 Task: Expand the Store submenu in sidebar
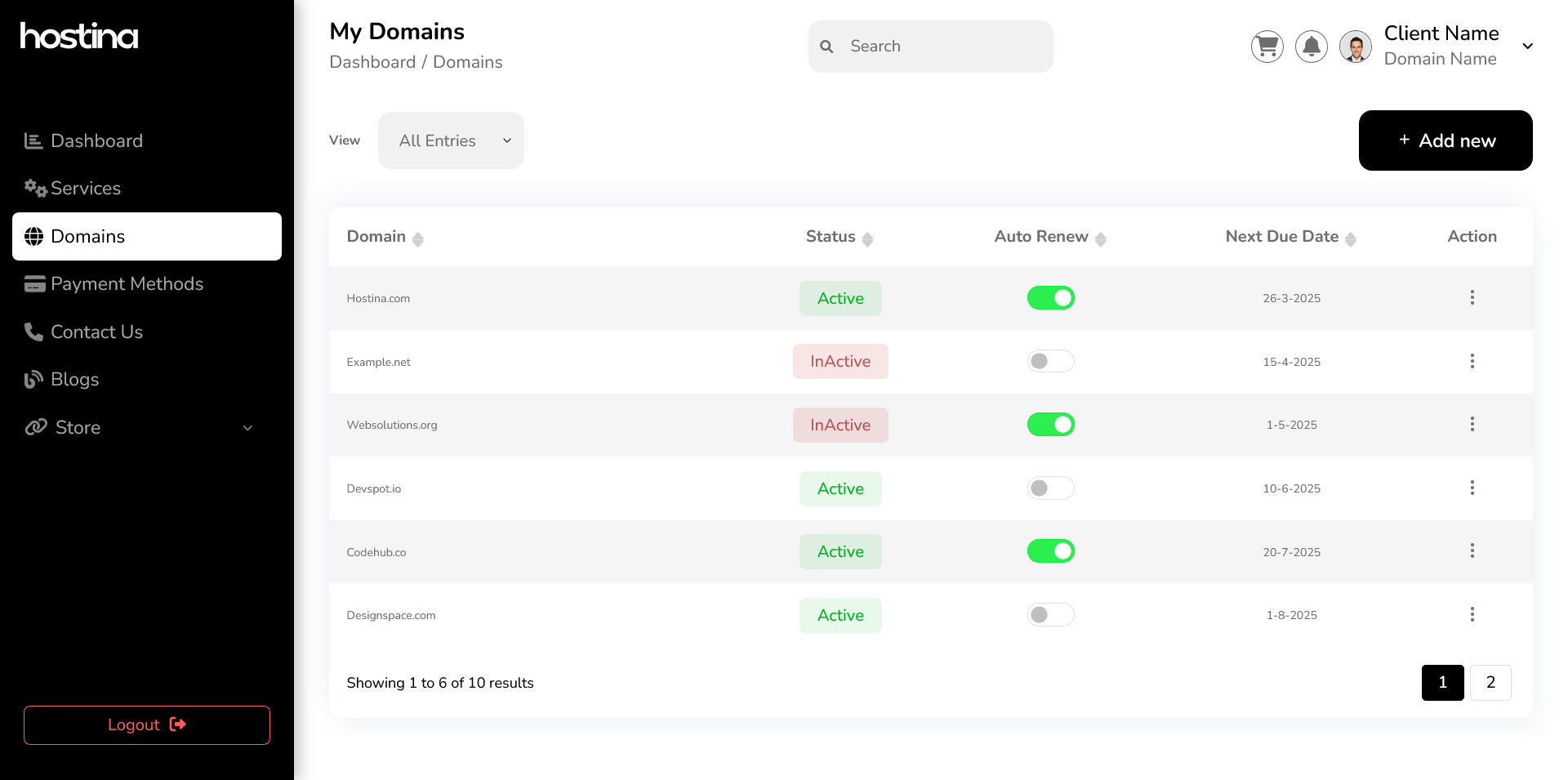tap(247, 428)
